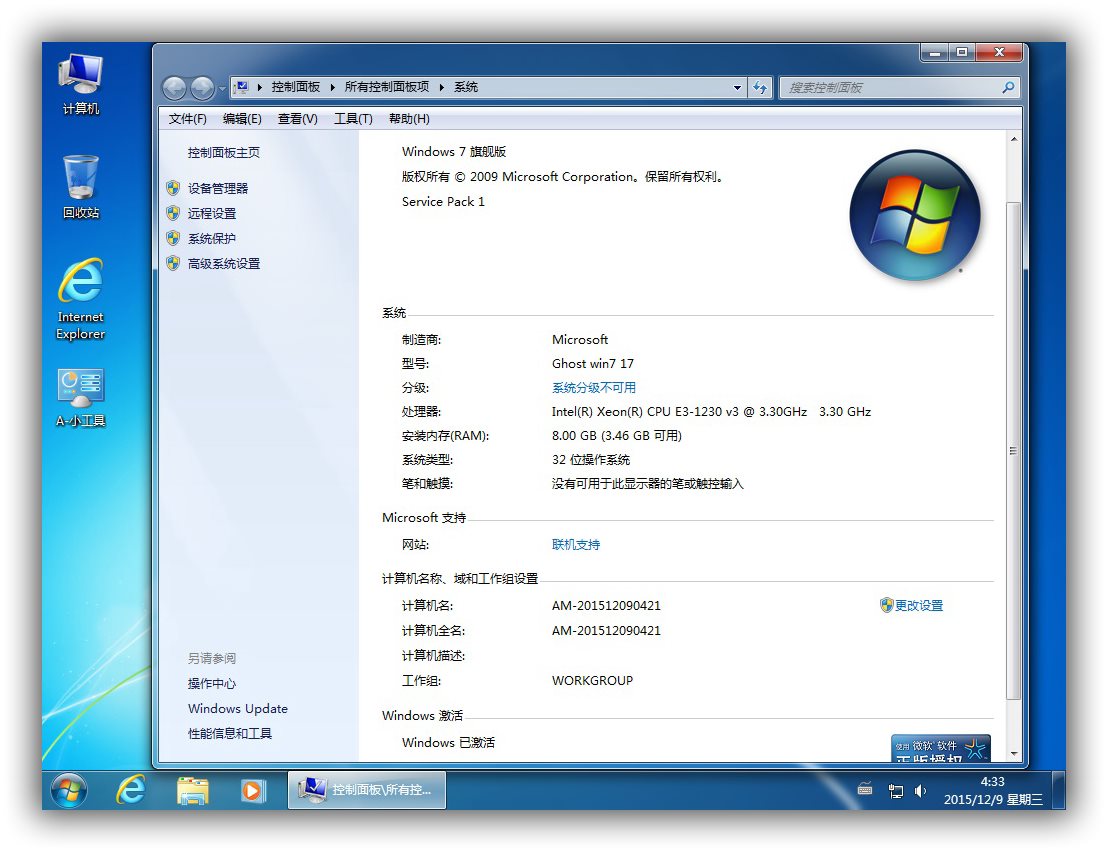1108x852 pixels.
Task: Click the 控制面板 taskbar window button
Action: click(367, 790)
